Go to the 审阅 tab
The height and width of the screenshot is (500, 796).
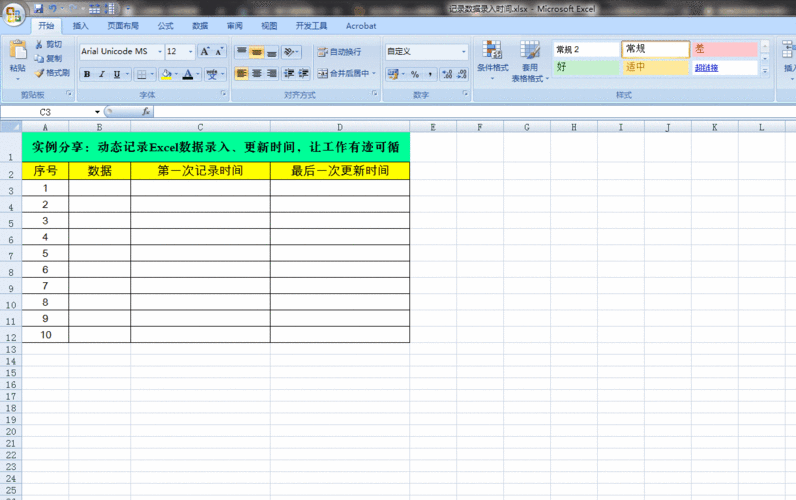[235, 26]
